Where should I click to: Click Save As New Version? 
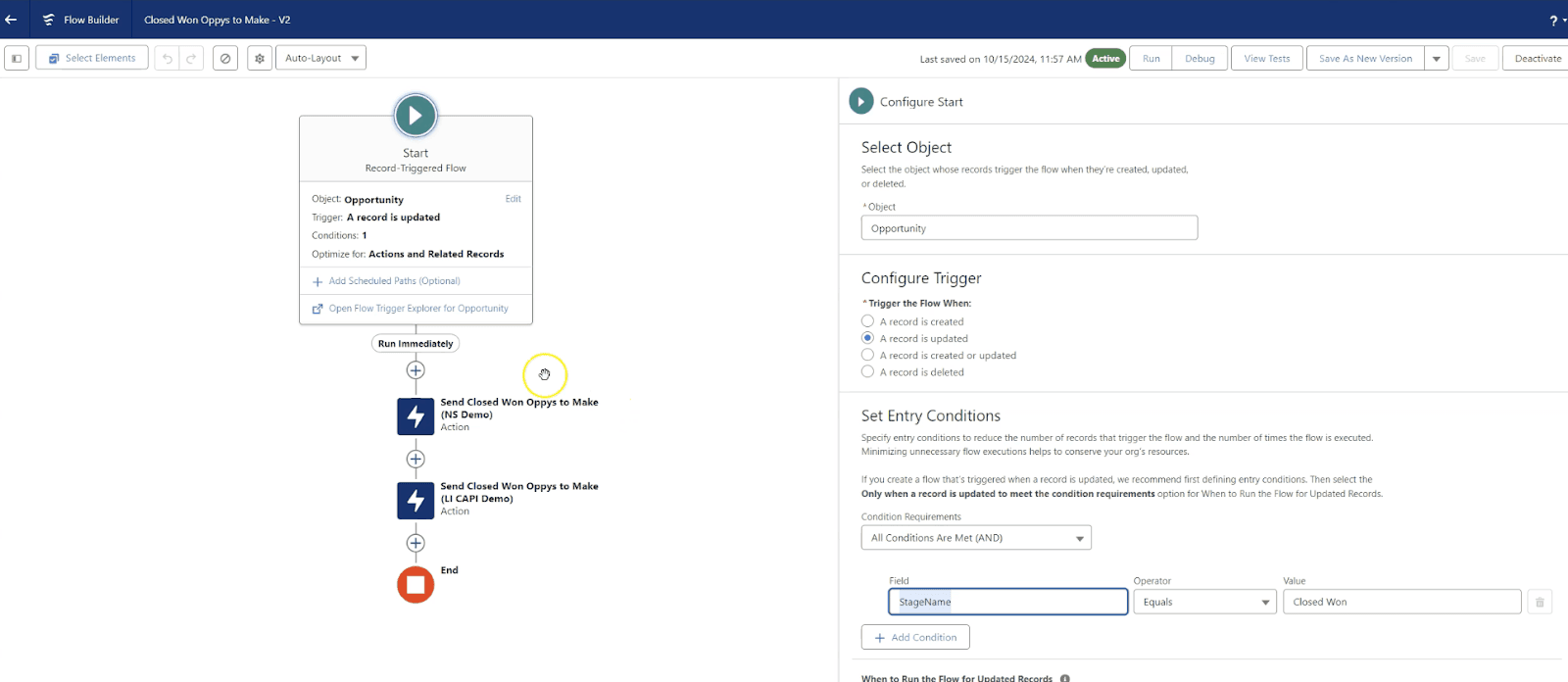(1365, 58)
